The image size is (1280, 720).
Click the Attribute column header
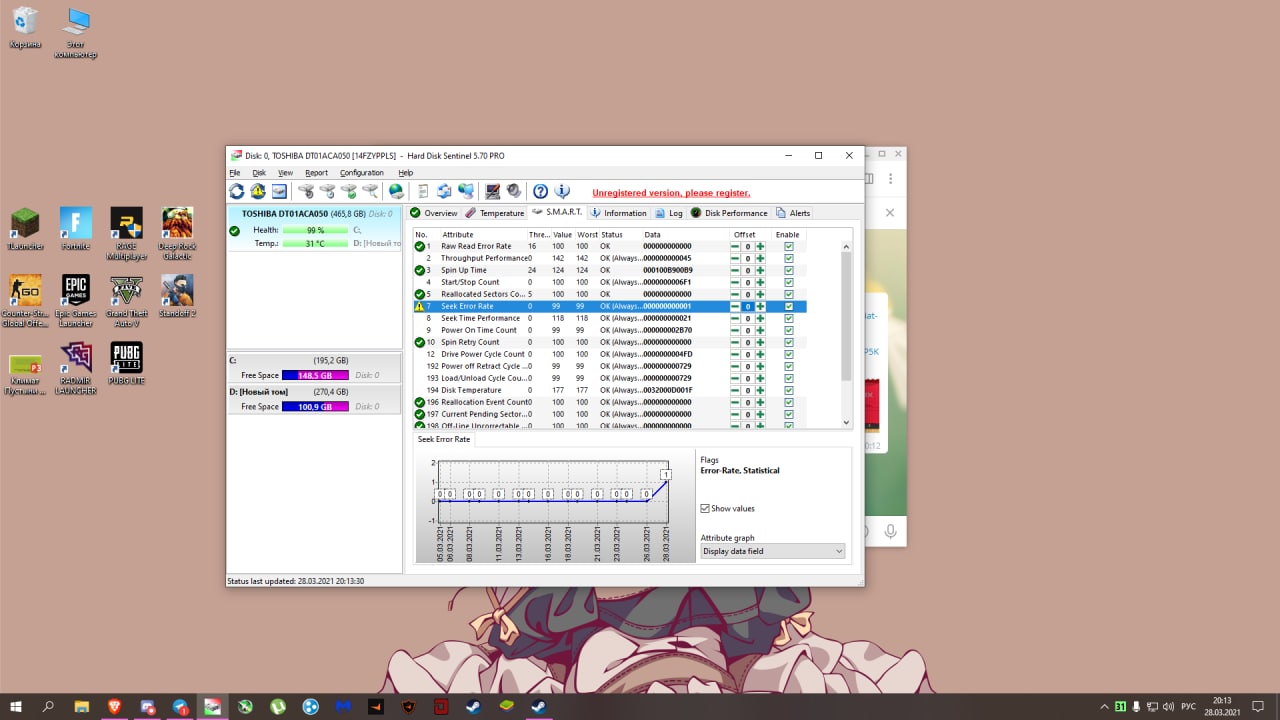click(x=483, y=235)
